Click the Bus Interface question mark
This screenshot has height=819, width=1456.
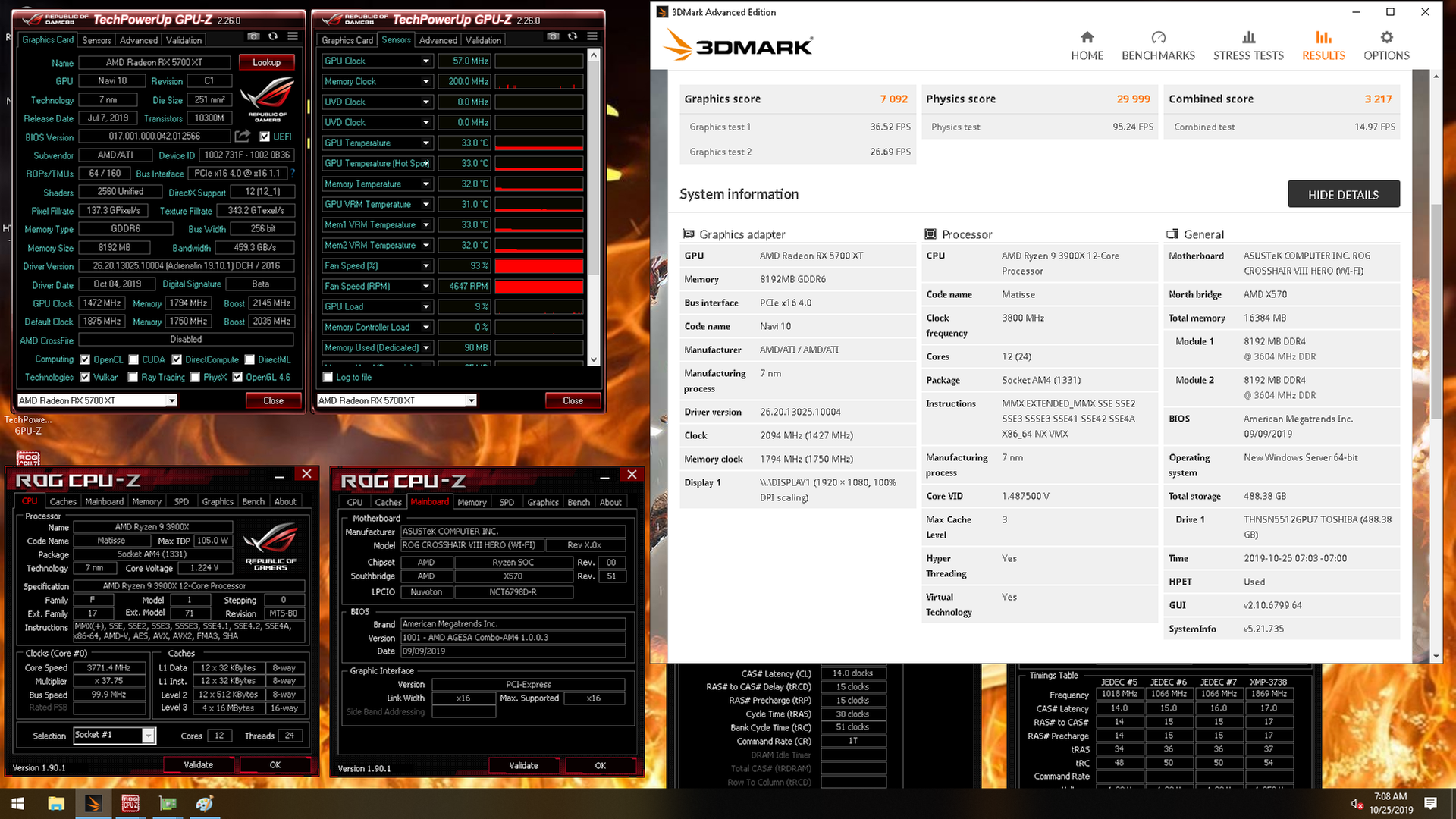tap(293, 174)
